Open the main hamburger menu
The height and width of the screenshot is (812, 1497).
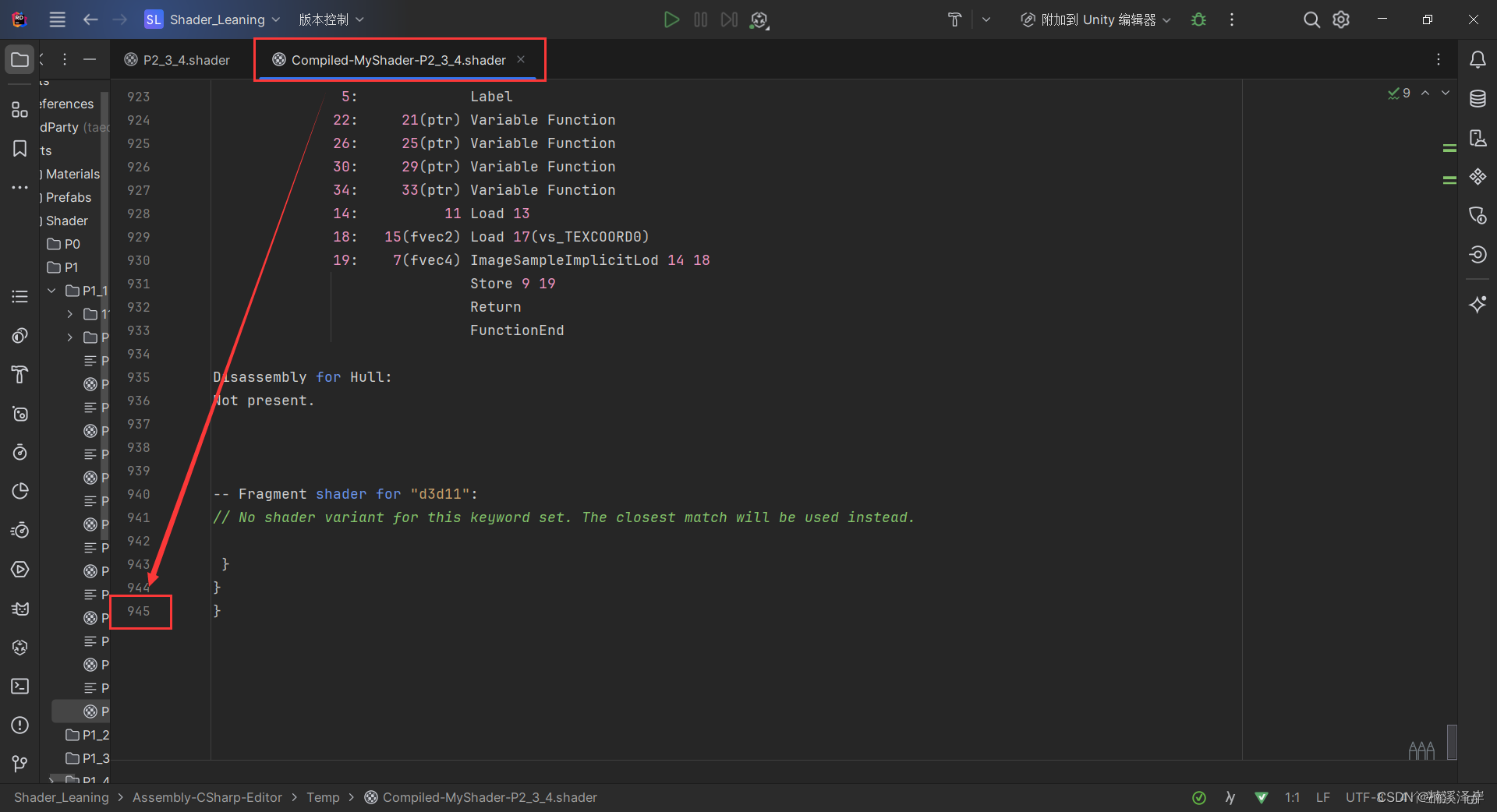58,19
